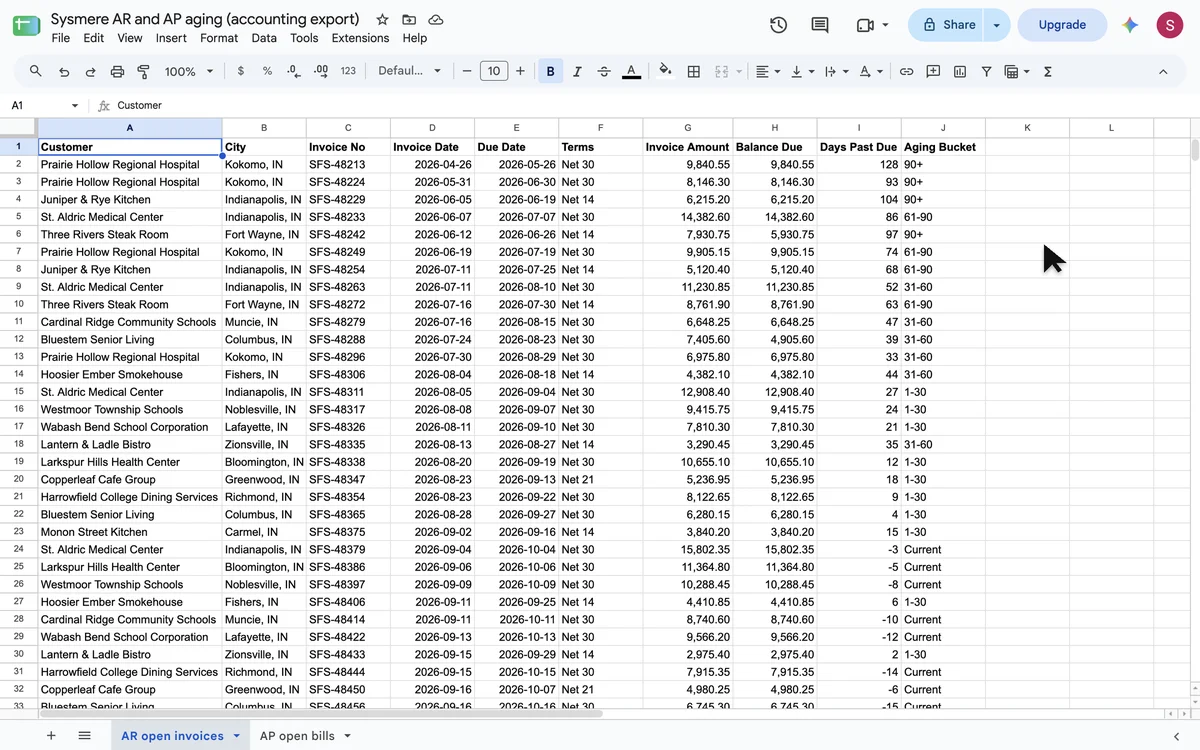The width and height of the screenshot is (1200, 750).
Task: Undo the last action
Action: click(64, 71)
